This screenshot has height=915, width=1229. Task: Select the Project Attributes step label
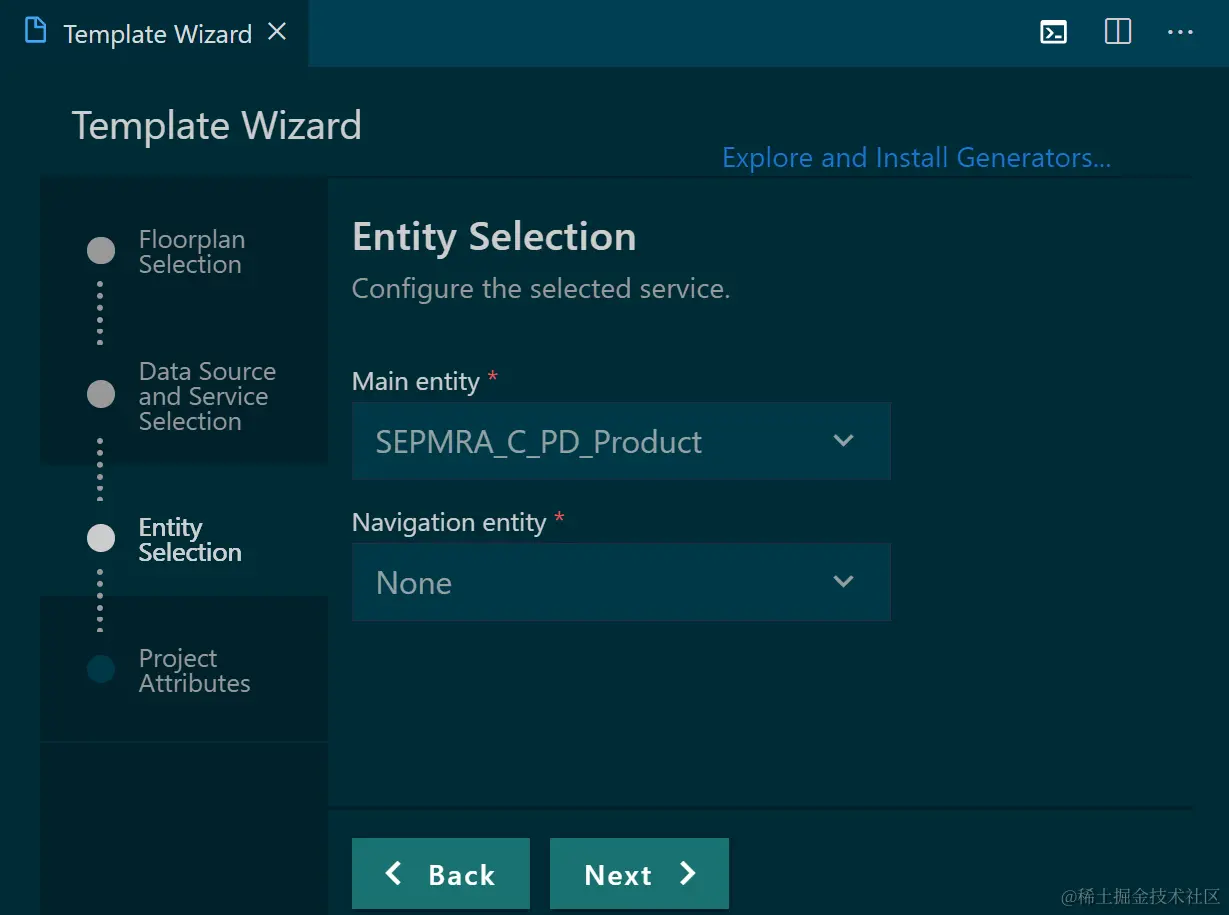tap(194, 671)
